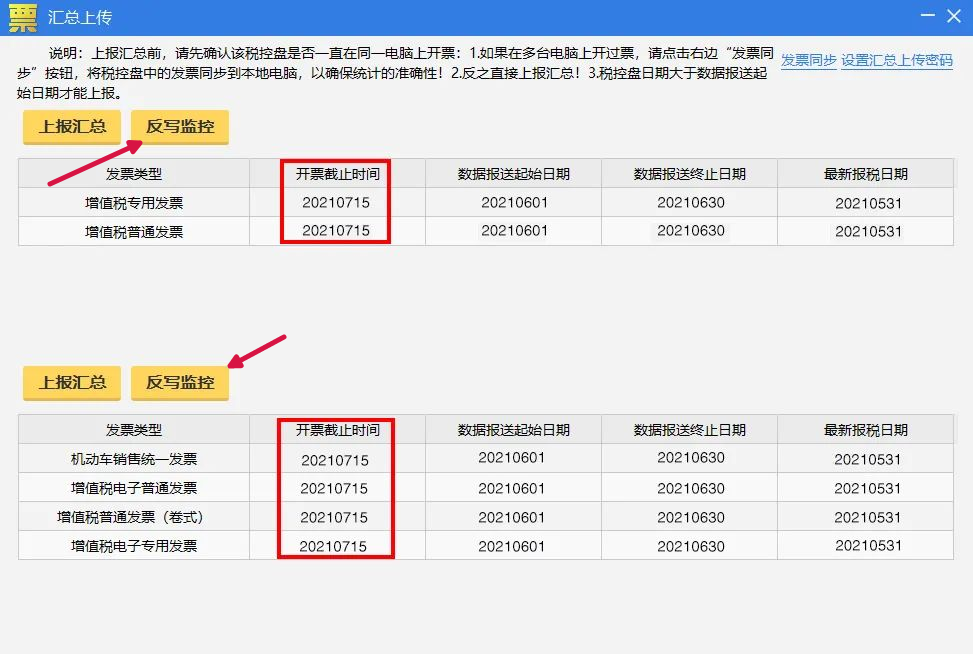Image resolution: width=973 pixels, height=654 pixels.
Task: Click 20210601 in the 增值税专用发票 row
Action: click(514, 202)
